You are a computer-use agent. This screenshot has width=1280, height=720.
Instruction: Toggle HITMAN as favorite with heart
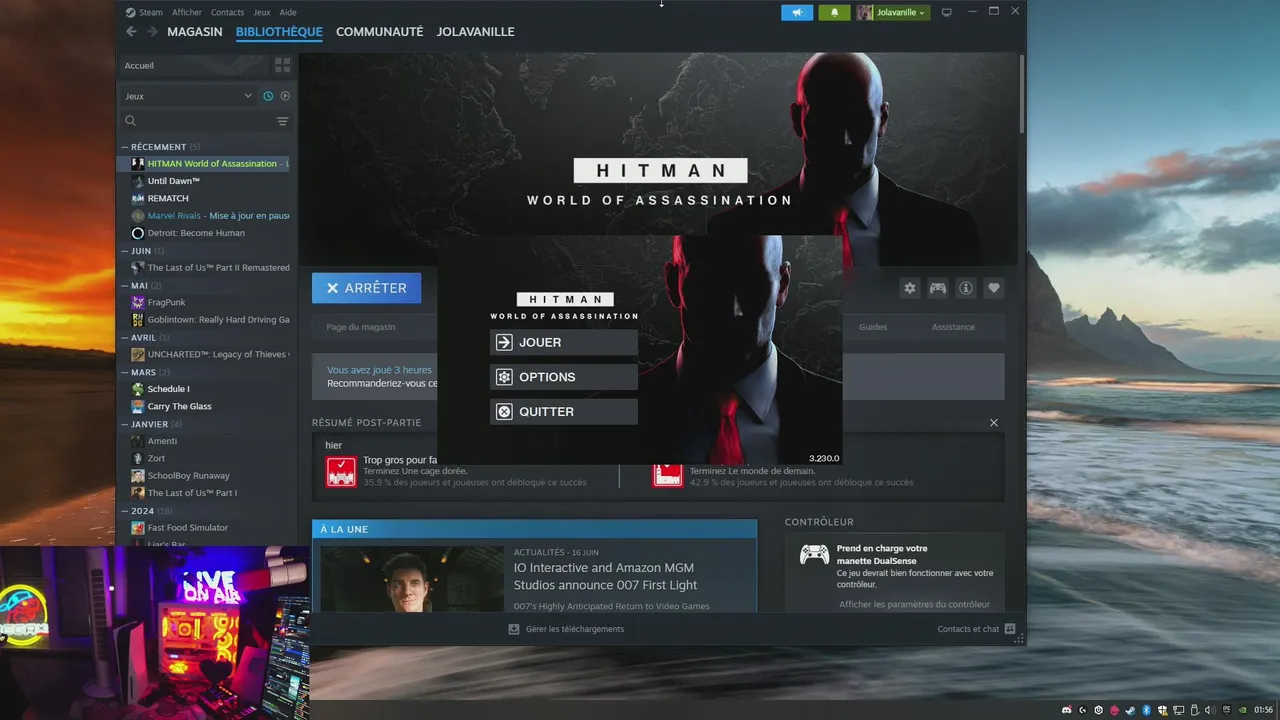(x=994, y=288)
